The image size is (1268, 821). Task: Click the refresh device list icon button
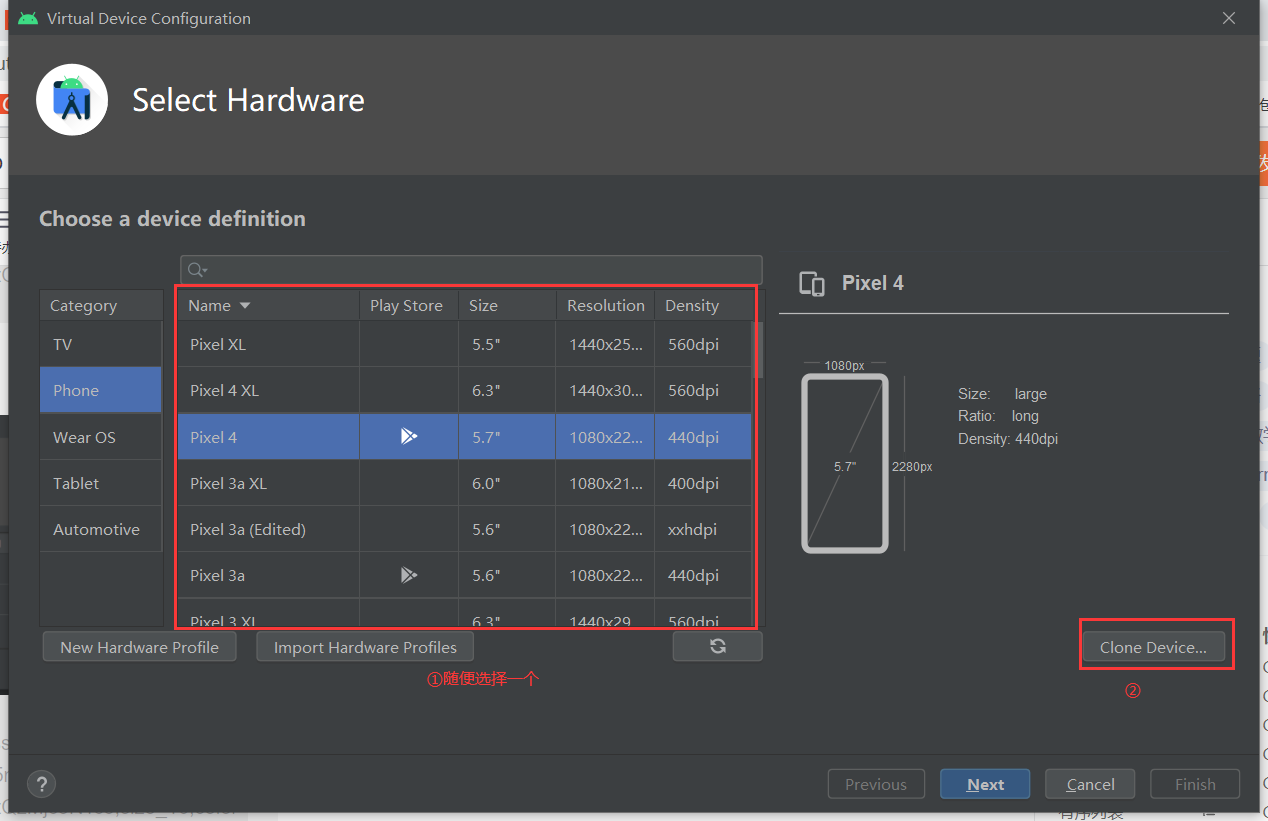(x=717, y=646)
